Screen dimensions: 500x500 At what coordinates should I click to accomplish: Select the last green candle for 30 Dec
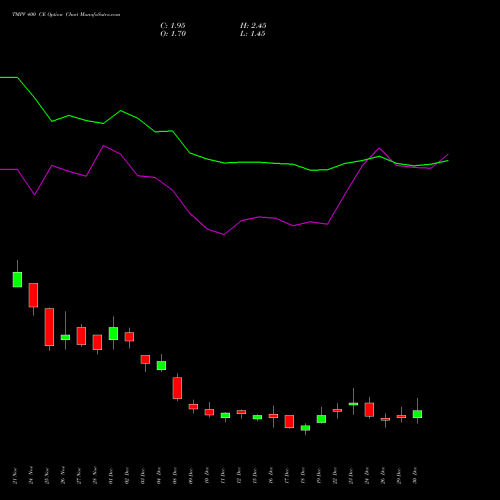point(417,414)
